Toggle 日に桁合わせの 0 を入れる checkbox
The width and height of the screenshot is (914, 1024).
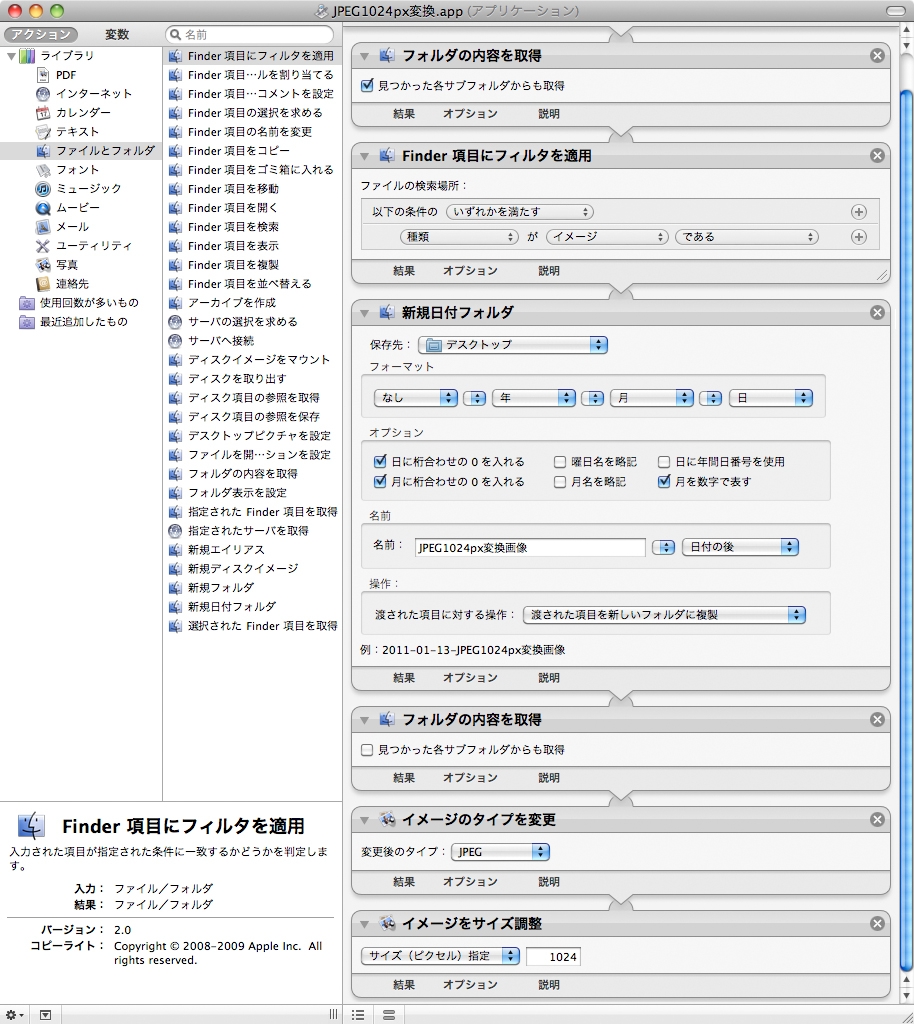[380, 461]
